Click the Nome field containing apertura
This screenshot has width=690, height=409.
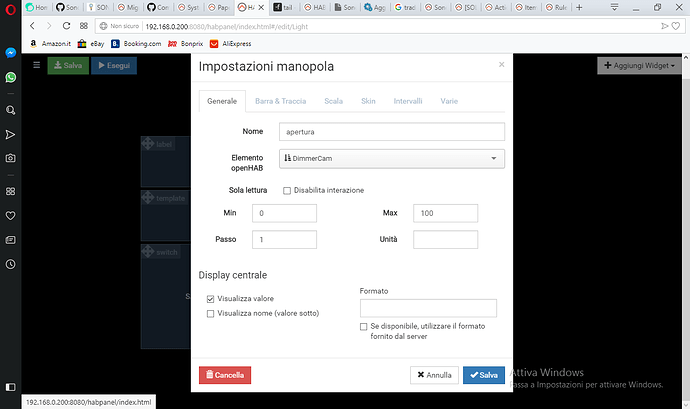click(x=392, y=132)
